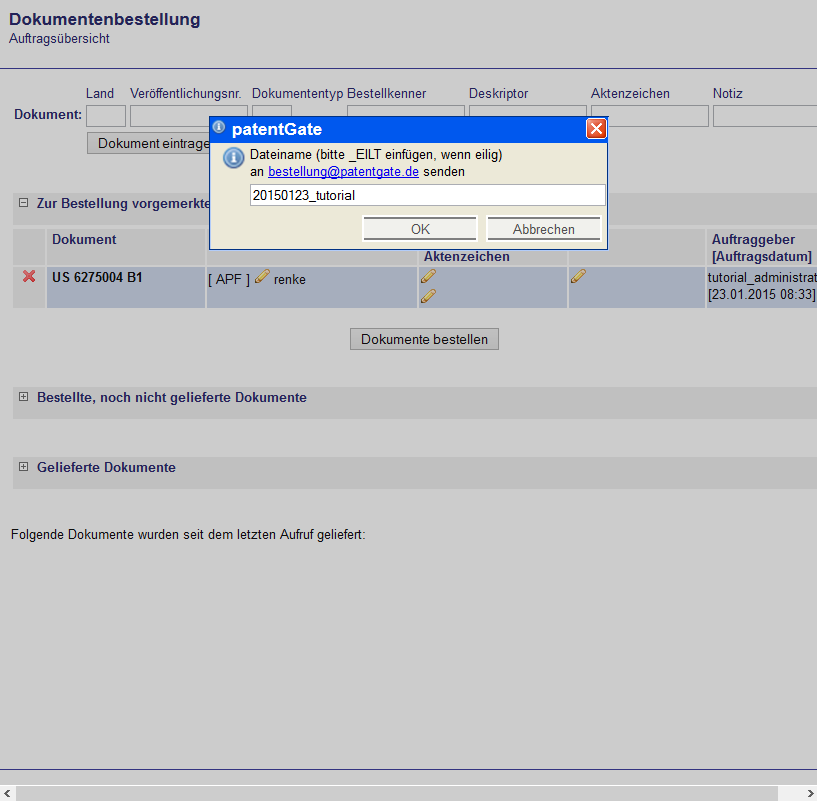Image resolution: width=817 pixels, height=801 pixels.
Task: Click the upper pencil in Aktenzeichen column
Action: [x=428, y=276]
